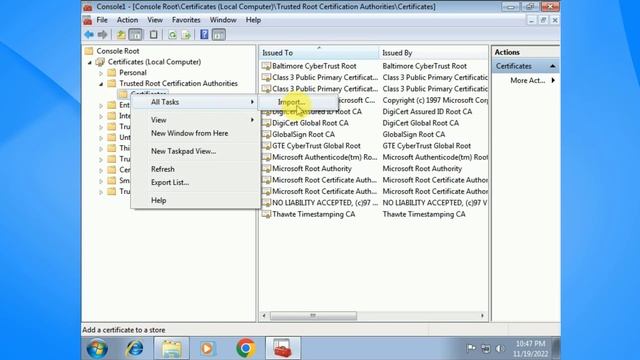Open Windows Explorer from the taskbar
Viewport: 640px width, 360px height.
tap(171, 348)
